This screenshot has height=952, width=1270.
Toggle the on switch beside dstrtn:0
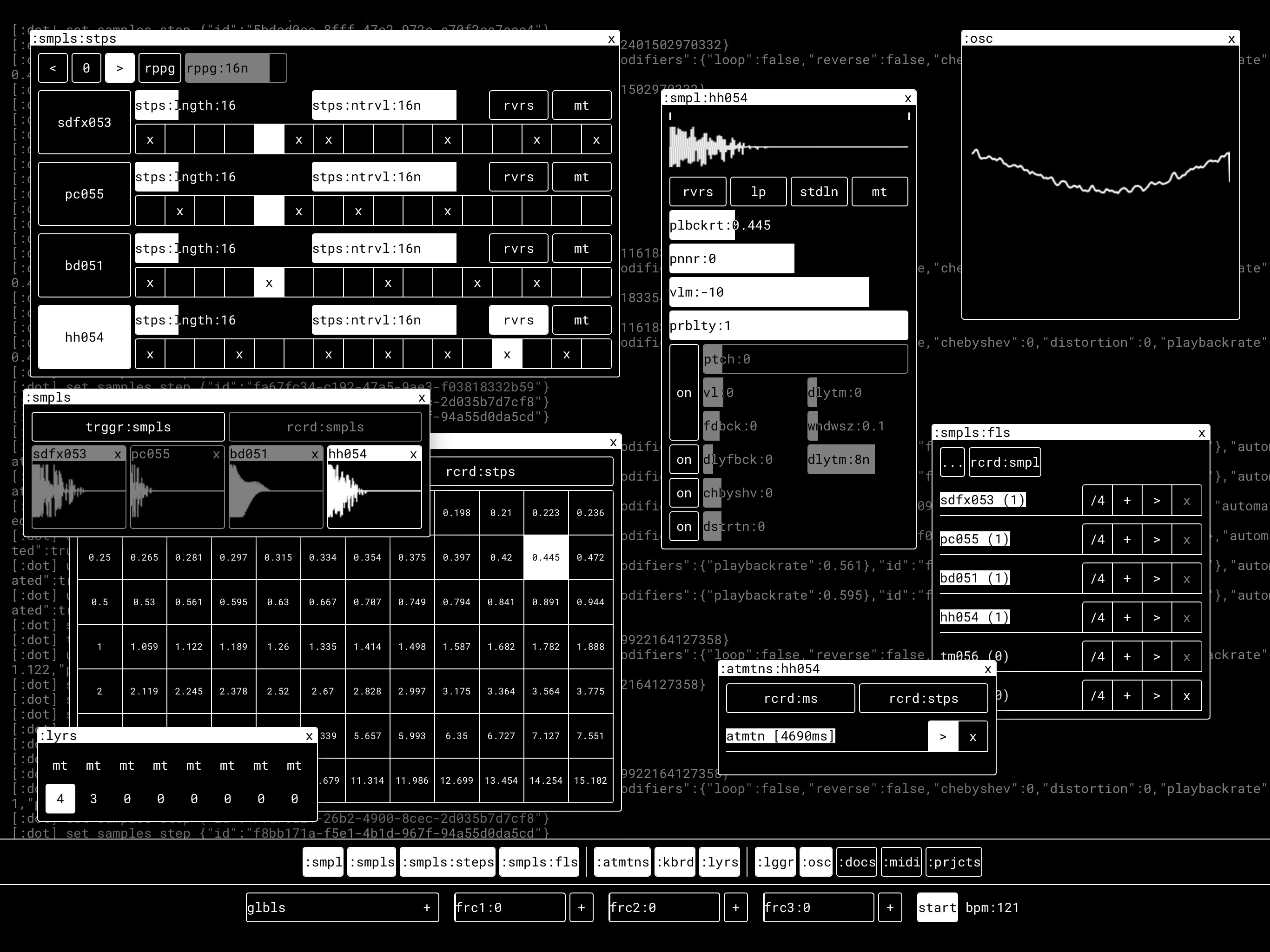(684, 527)
